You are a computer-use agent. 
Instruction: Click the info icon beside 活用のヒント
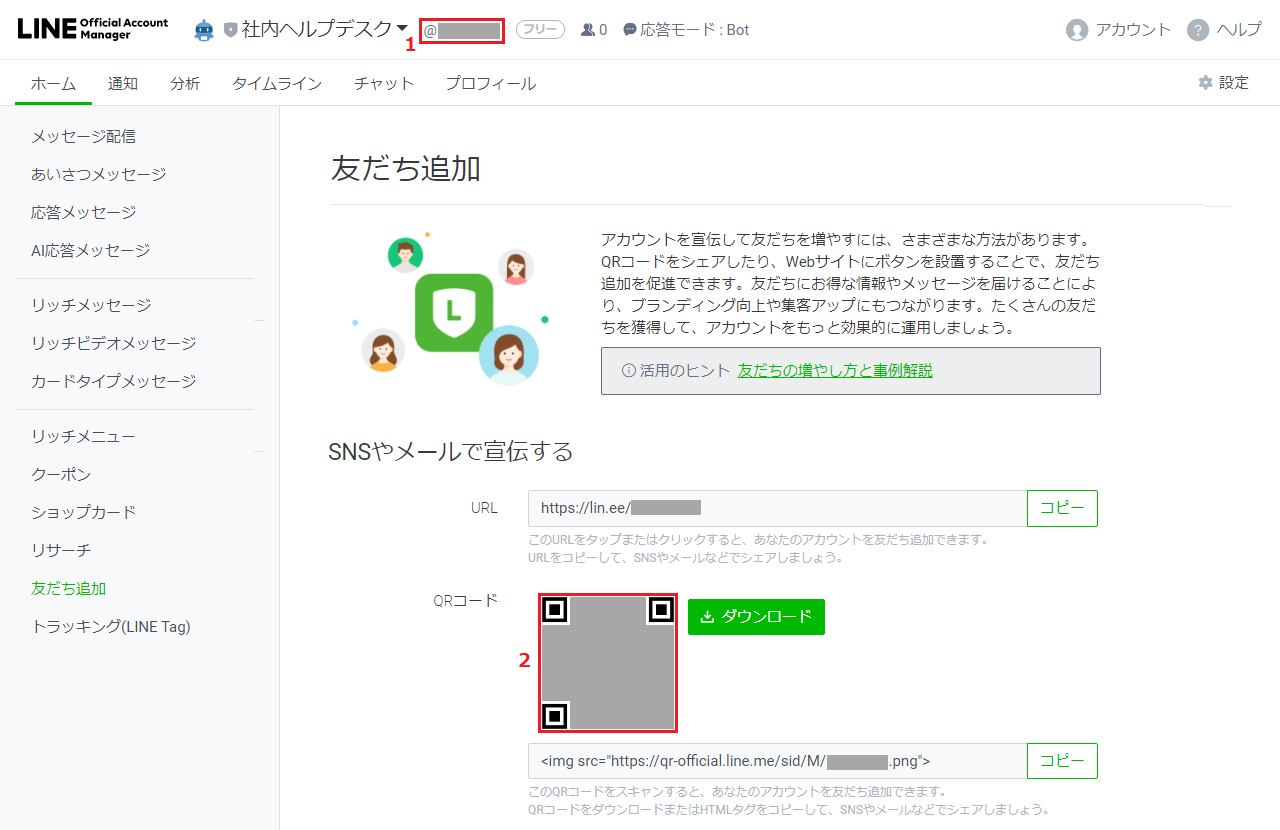coord(629,370)
